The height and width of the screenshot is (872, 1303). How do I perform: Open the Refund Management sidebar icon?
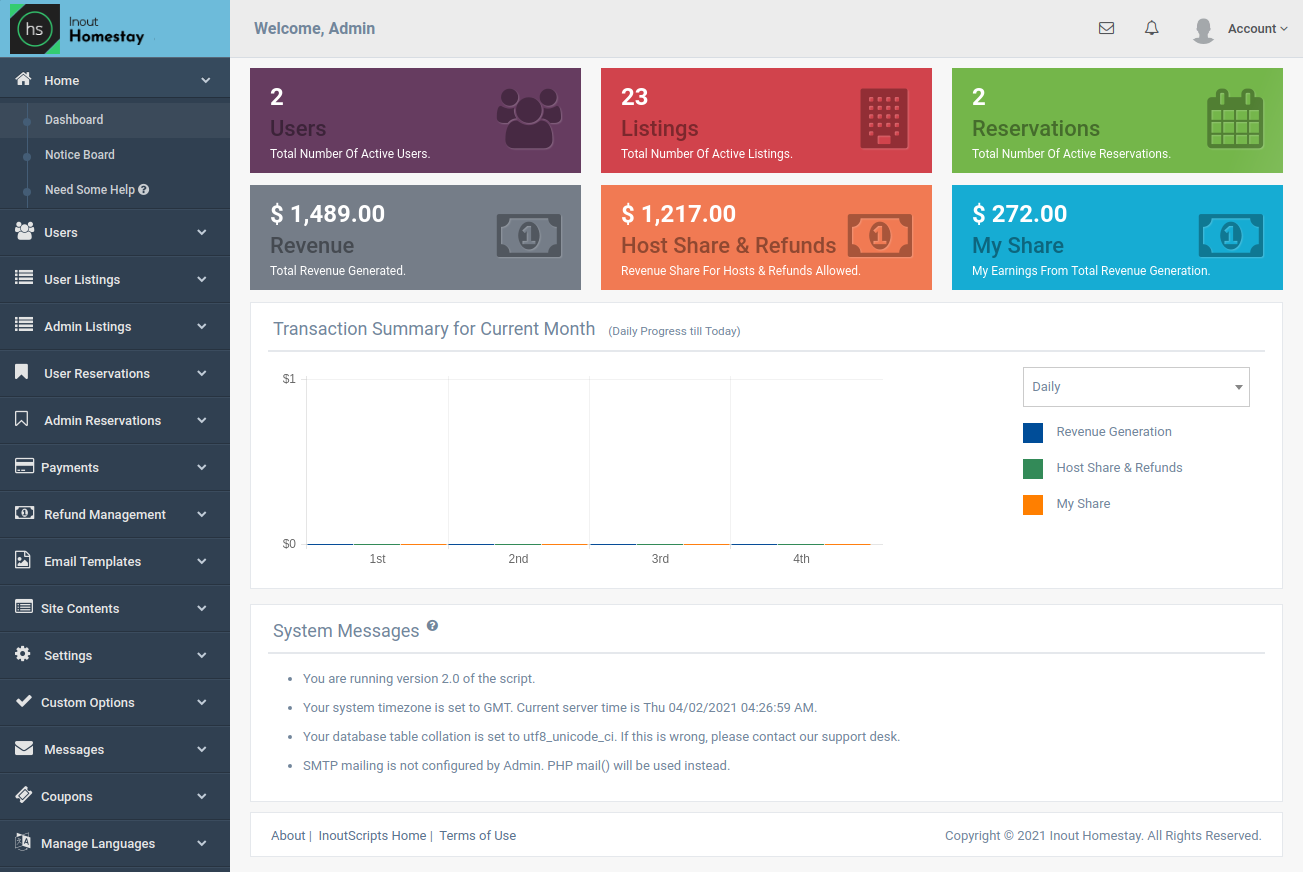point(23,514)
